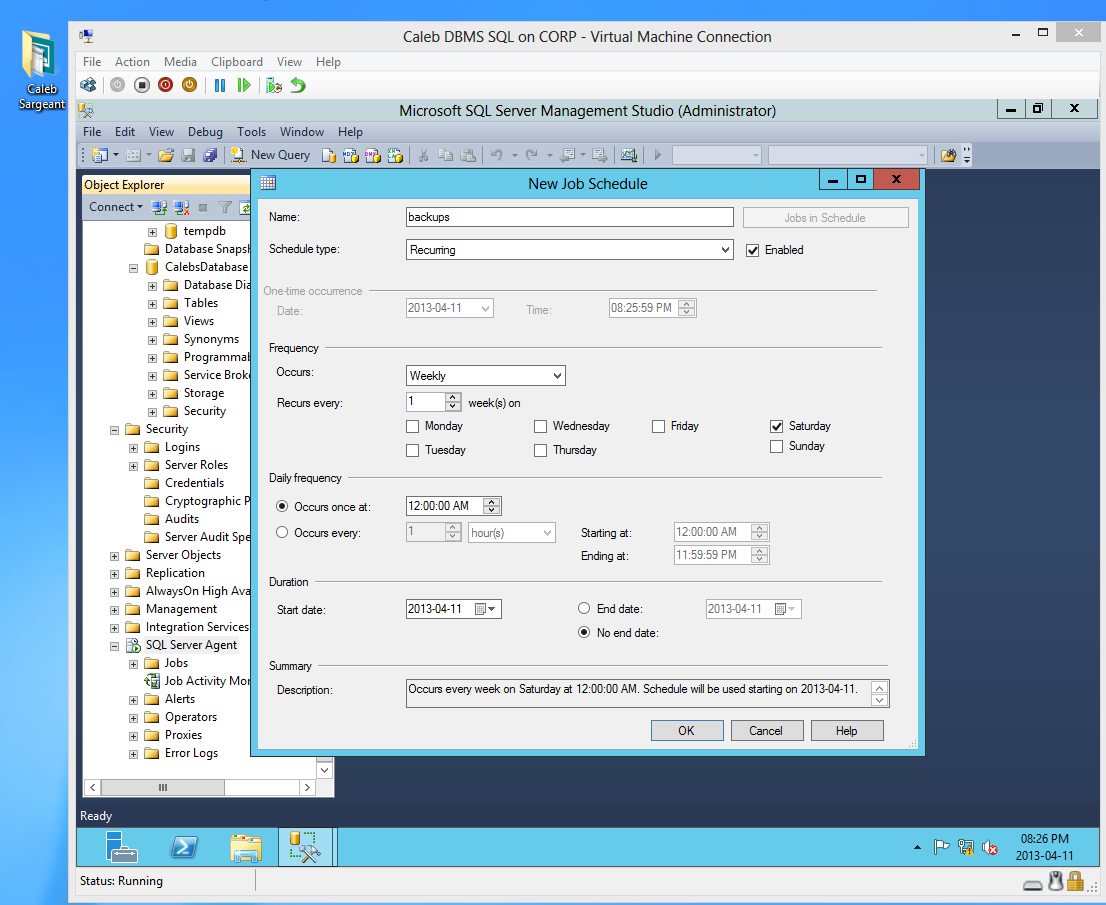Click the red Shut Down VM icon
The height and width of the screenshot is (905, 1106).
166,85
